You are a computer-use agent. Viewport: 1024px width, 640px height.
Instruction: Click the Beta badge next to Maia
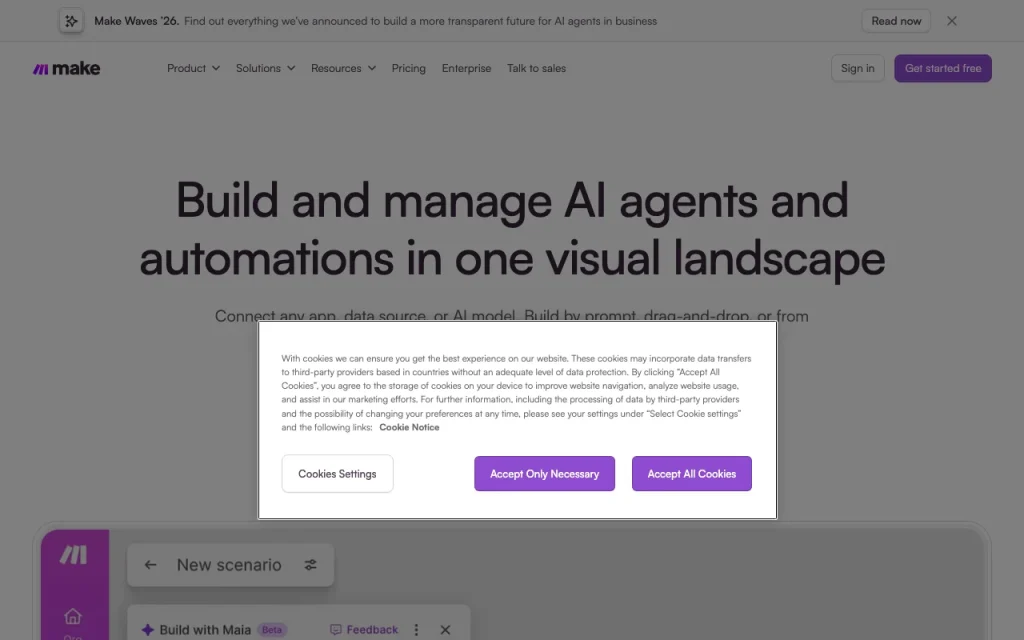coord(272,630)
